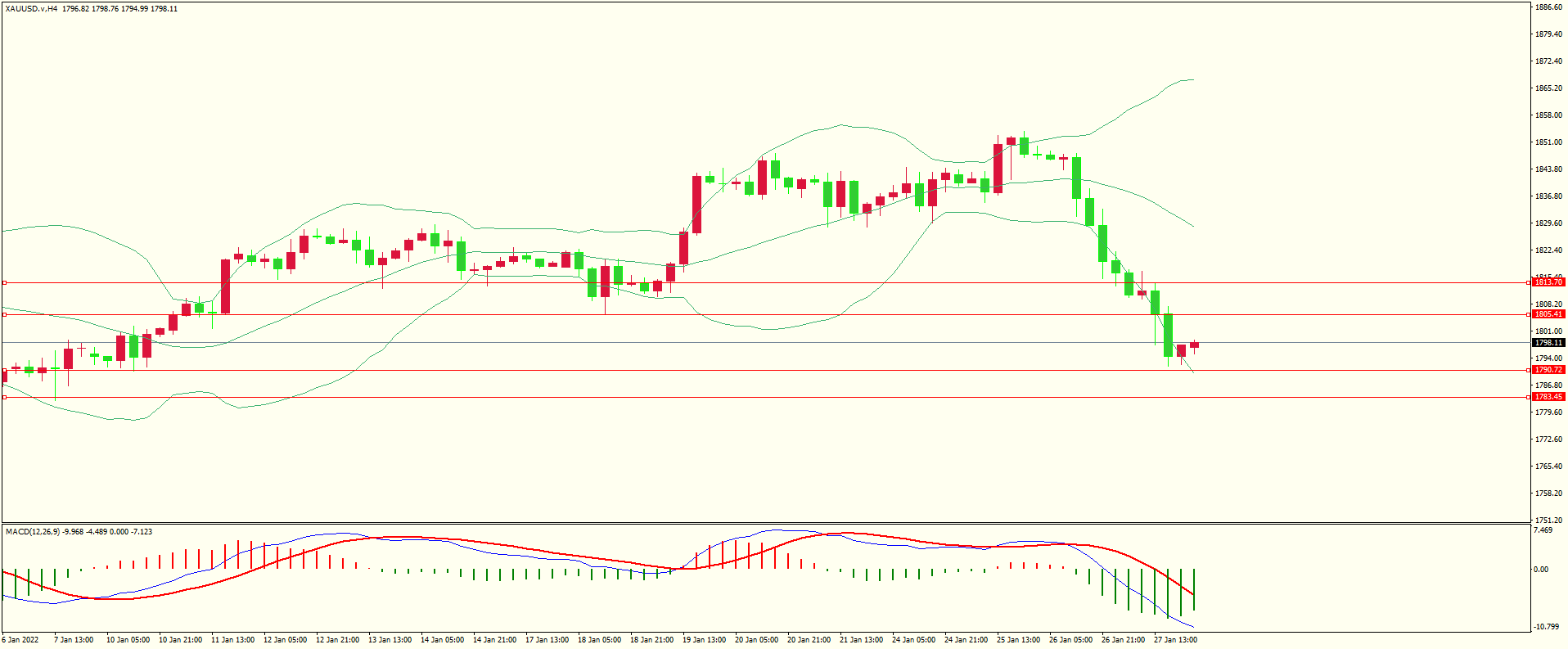Click left anchor square of 1790.72 line
This screenshot has height=649, width=1568.
pos(4,370)
